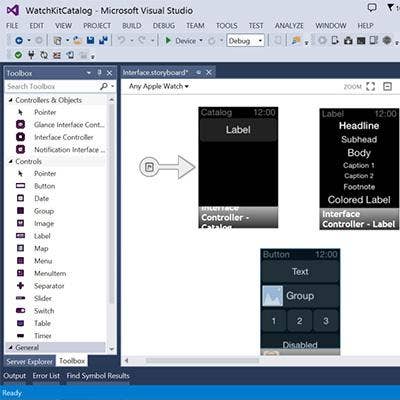The height and width of the screenshot is (400, 400).
Task: Open the VIEW menu
Action: 63,26
